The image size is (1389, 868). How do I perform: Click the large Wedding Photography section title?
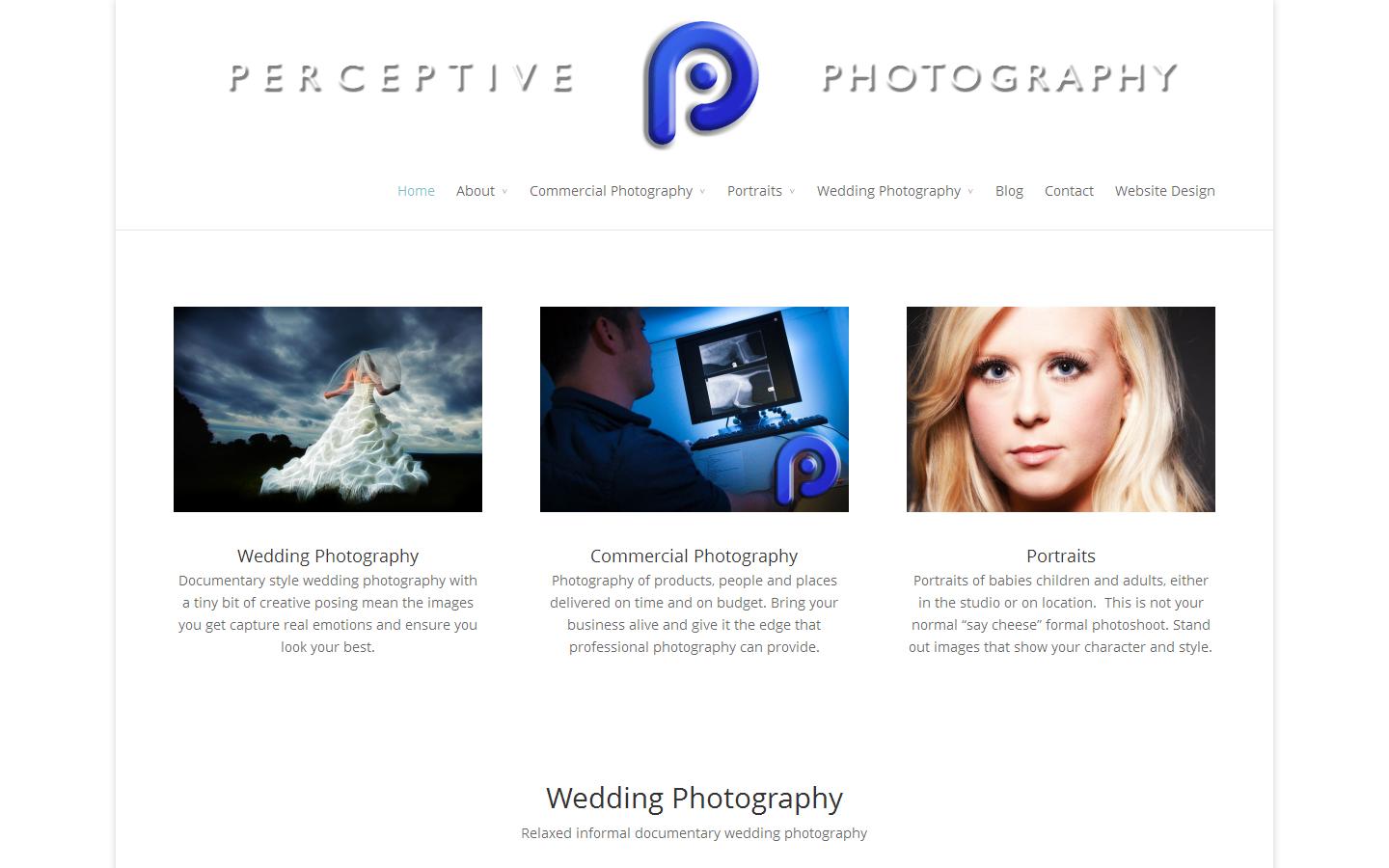click(x=694, y=799)
